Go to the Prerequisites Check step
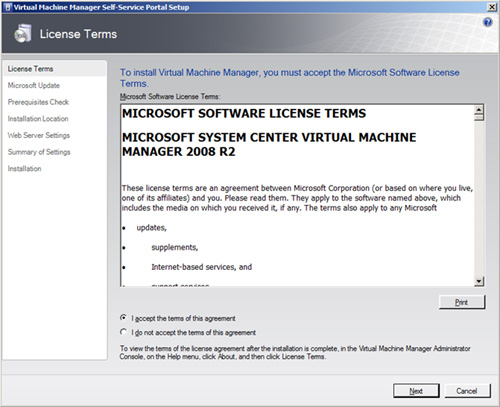Viewport: 500px width, 407px height. (x=38, y=102)
